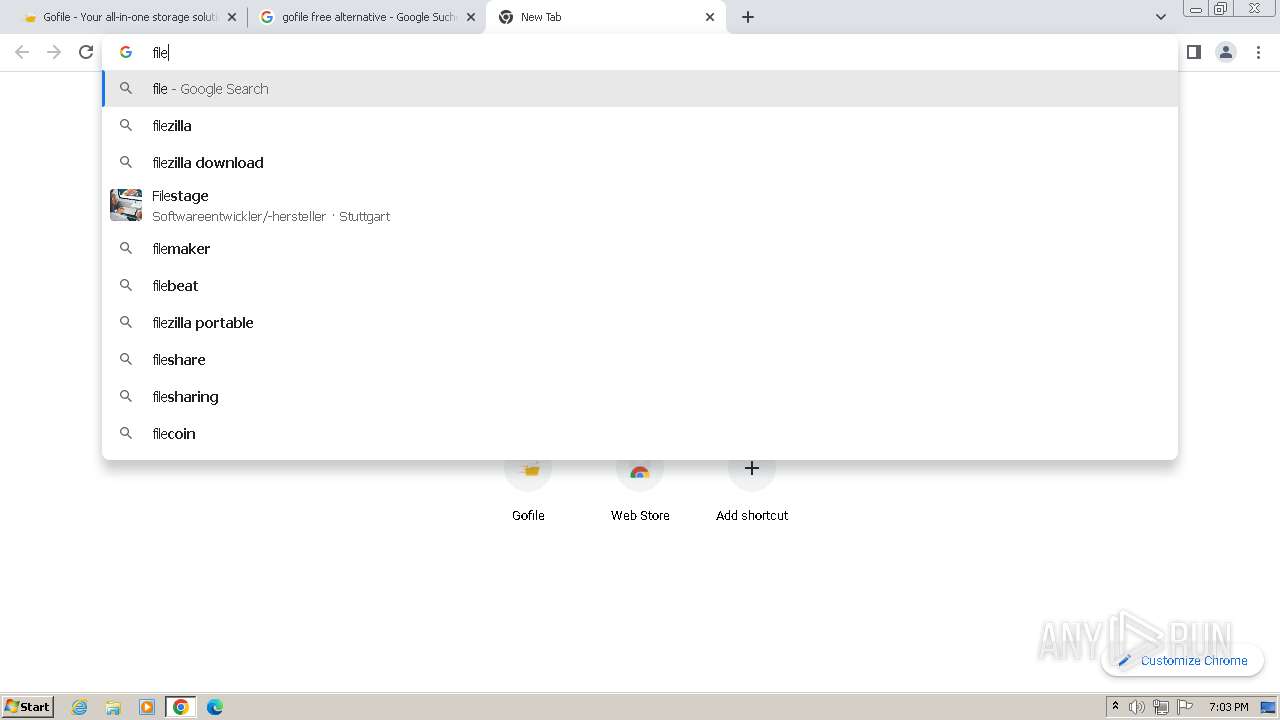Click search icon beside 'filecoin'
Viewport: 1280px width, 720px height.
click(126, 434)
